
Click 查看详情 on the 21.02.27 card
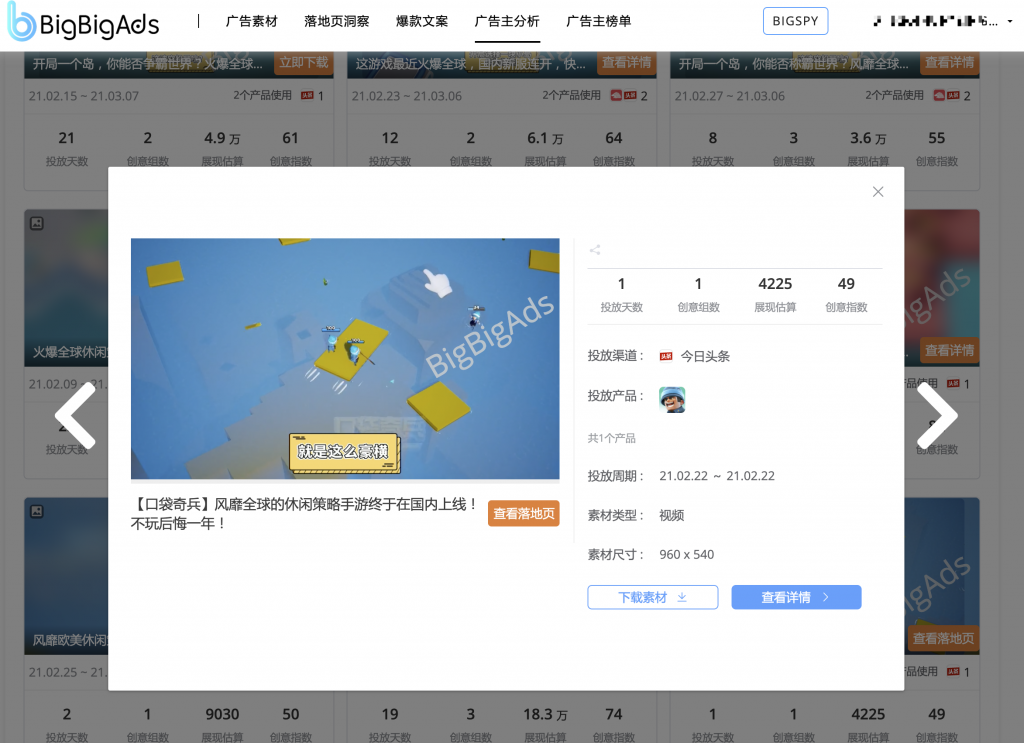click(x=949, y=63)
